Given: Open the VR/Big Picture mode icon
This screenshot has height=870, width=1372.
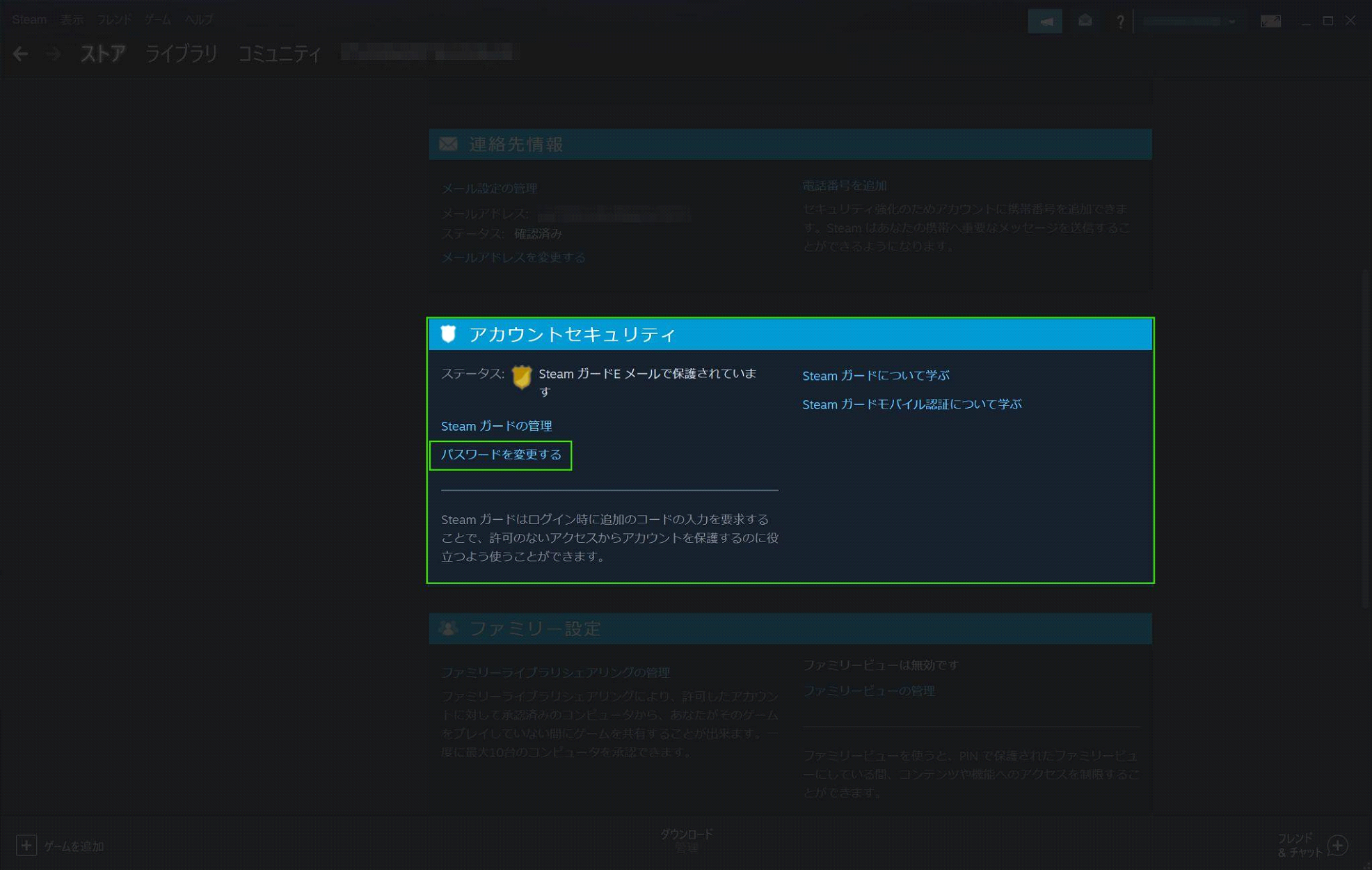Looking at the screenshot, I should click(x=1270, y=21).
